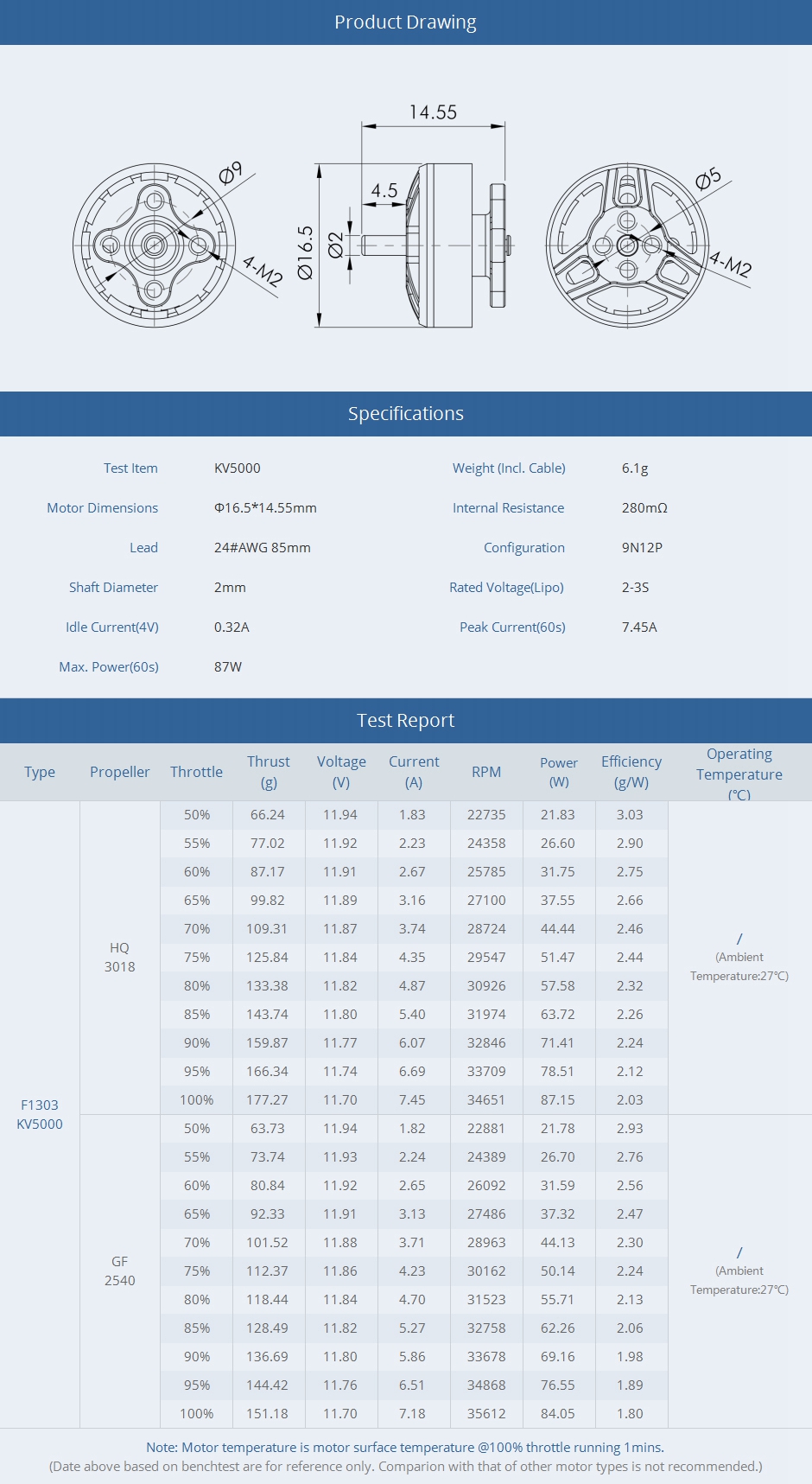Click the Thrust (g) column header

269,772
